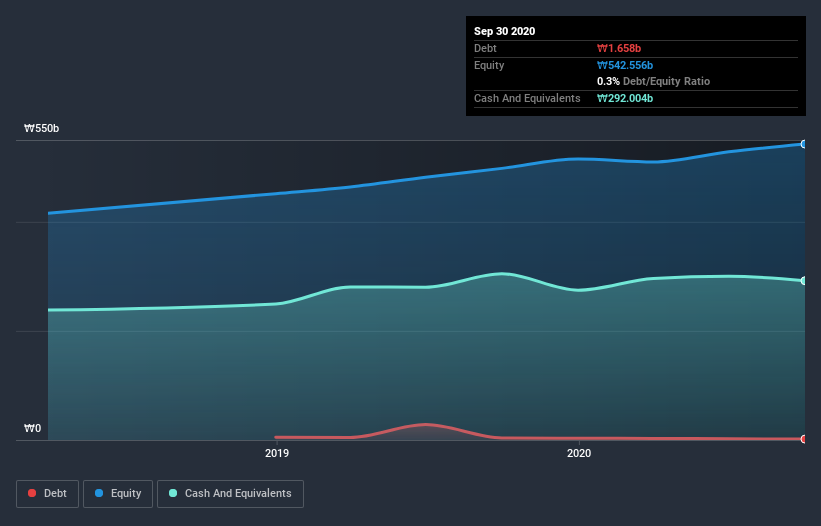The width and height of the screenshot is (821, 526).
Task: Click the Sep 30 2020 tooltip date
Action: [x=504, y=31]
